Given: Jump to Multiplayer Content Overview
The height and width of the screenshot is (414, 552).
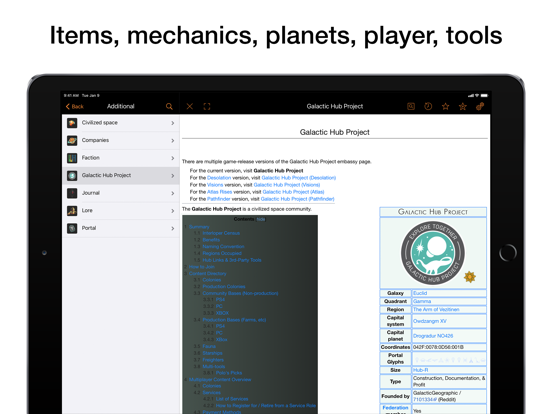Looking at the screenshot, I should tap(220, 380).
